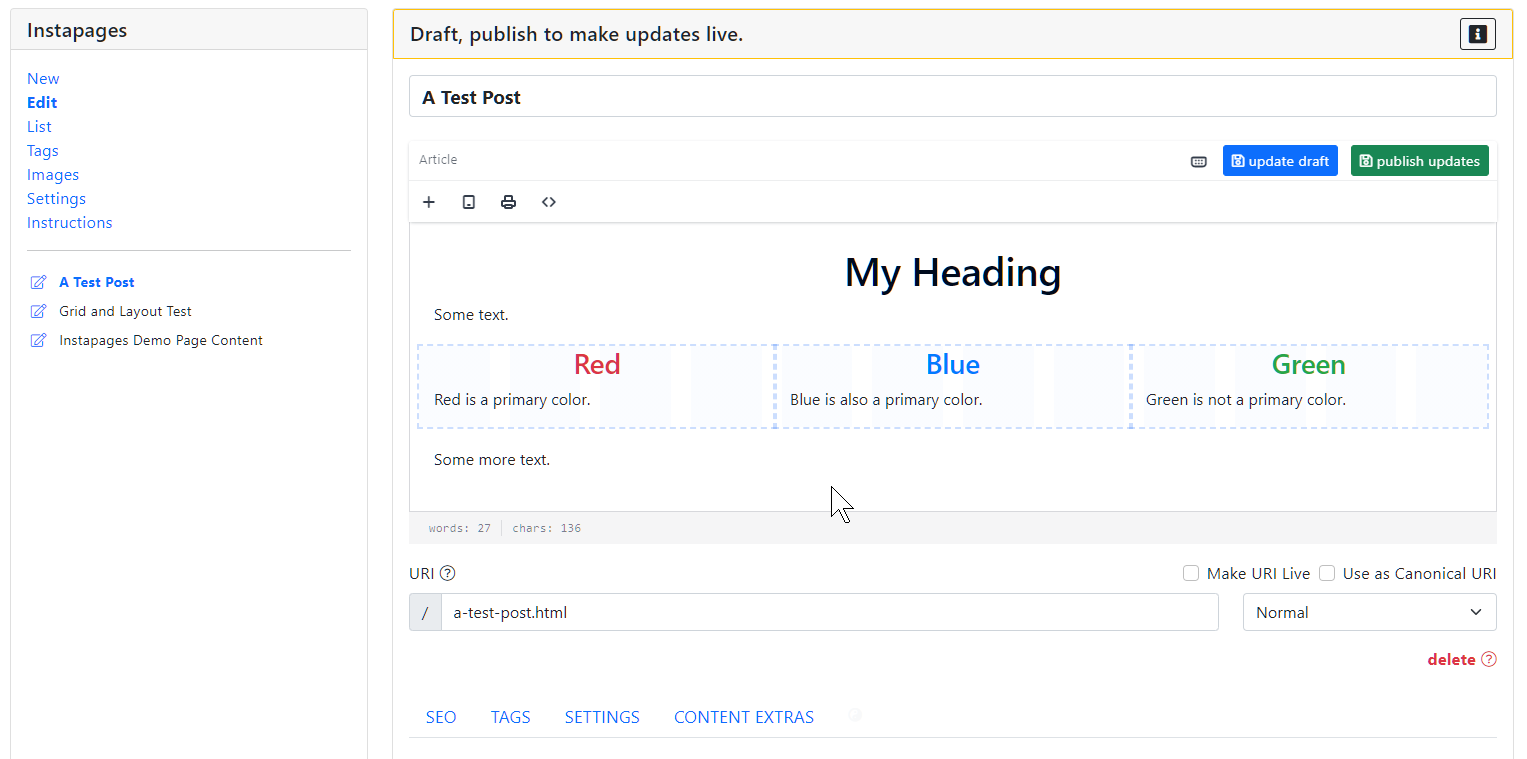Image resolution: width=1527 pixels, height=759 pixels.
Task: Click the plus add-block icon in editor toolbar
Action: (429, 202)
